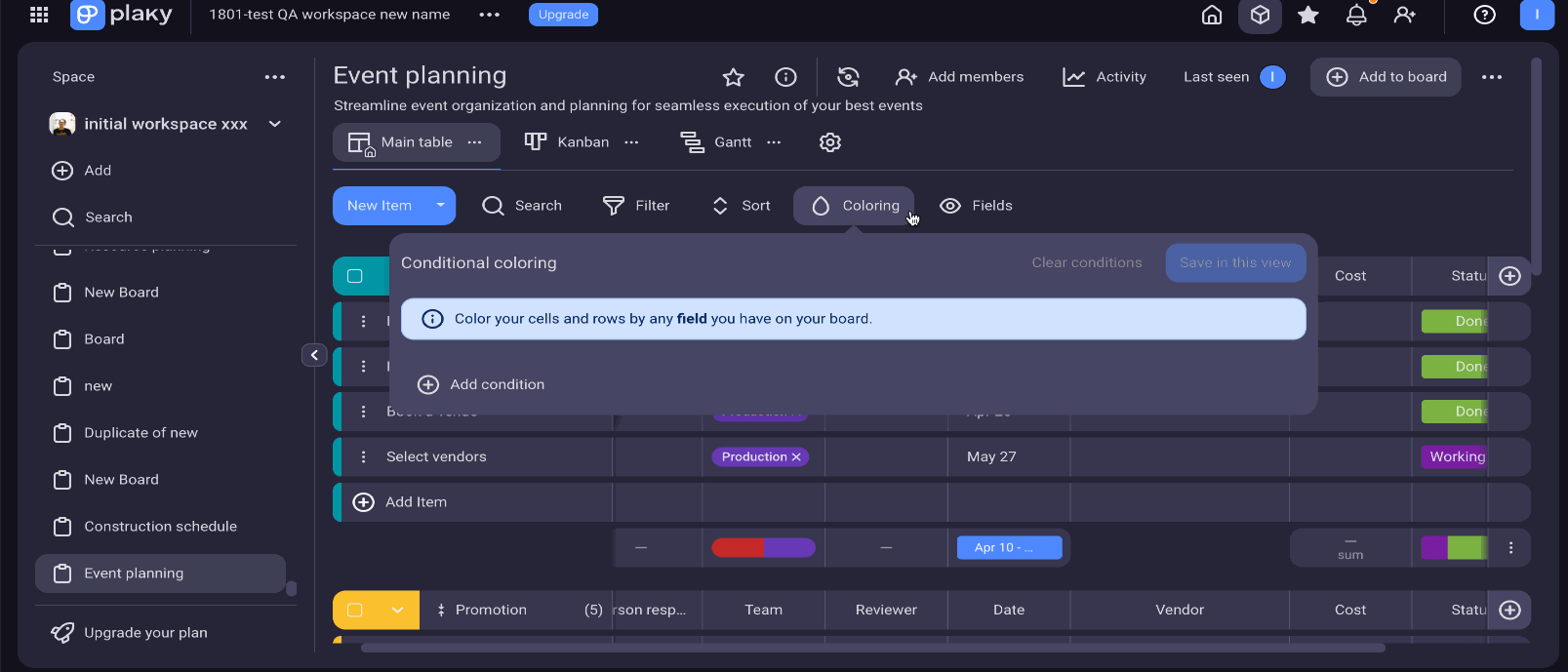Click Add members
The width and height of the screenshot is (1568, 672).
pos(959,77)
